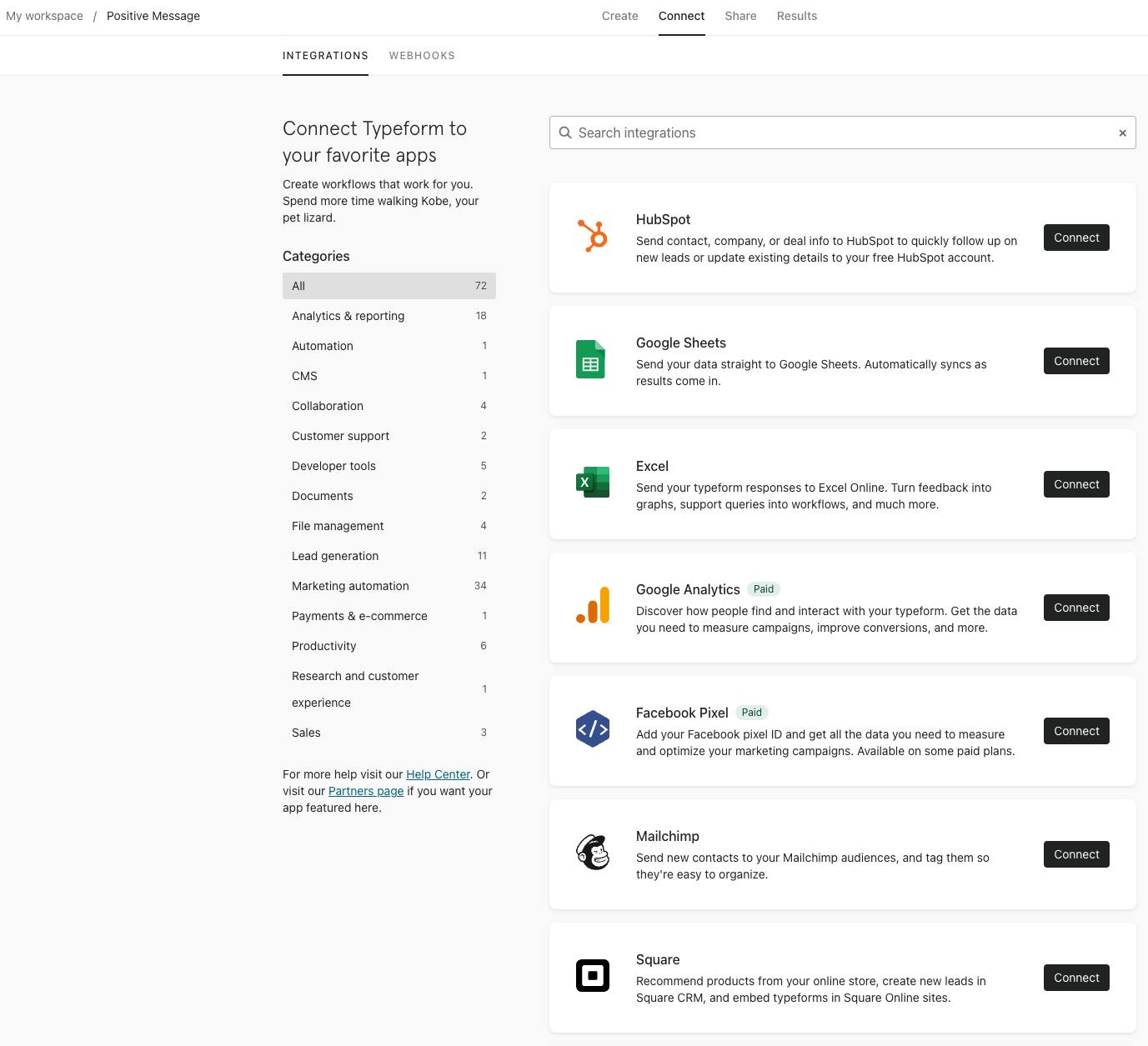The image size is (1148, 1046).
Task: Switch to the Webhooks tab
Action: [x=422, y=56]
